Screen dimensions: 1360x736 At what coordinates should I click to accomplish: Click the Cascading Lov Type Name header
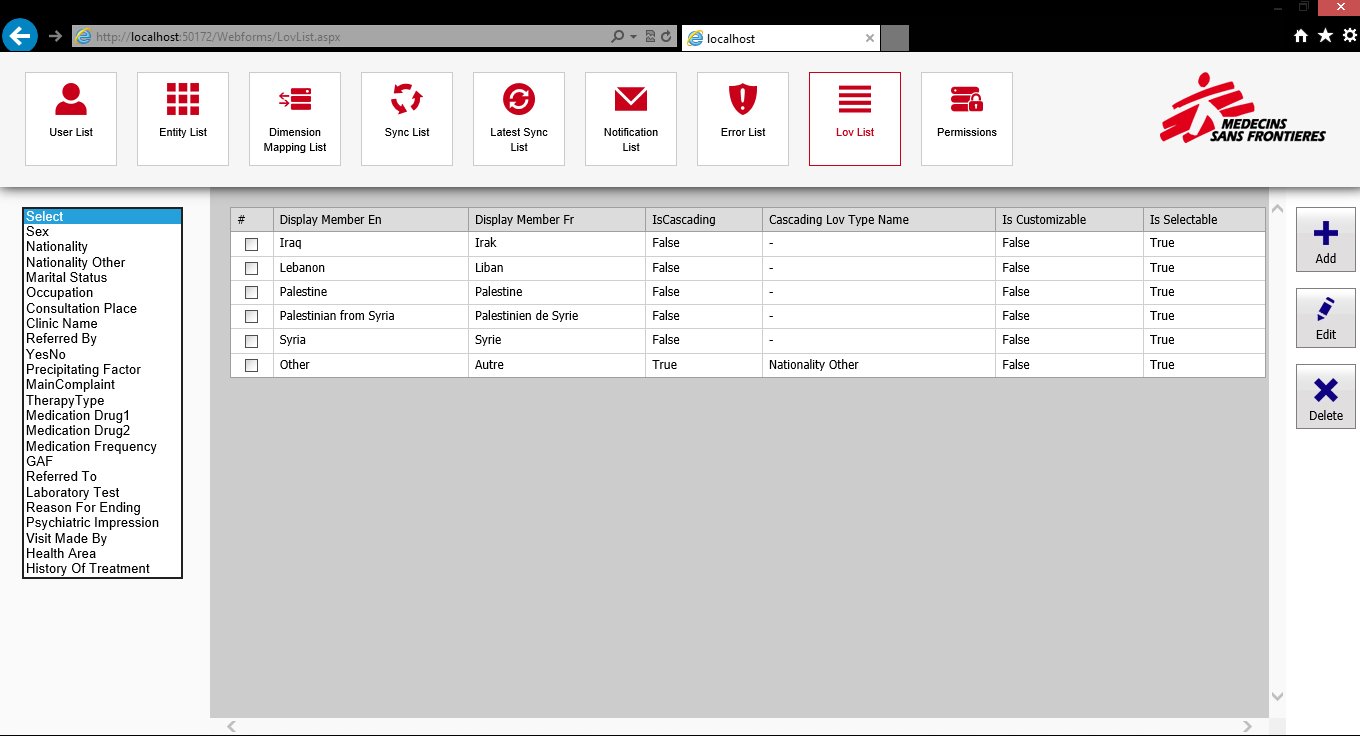point(879,220)
